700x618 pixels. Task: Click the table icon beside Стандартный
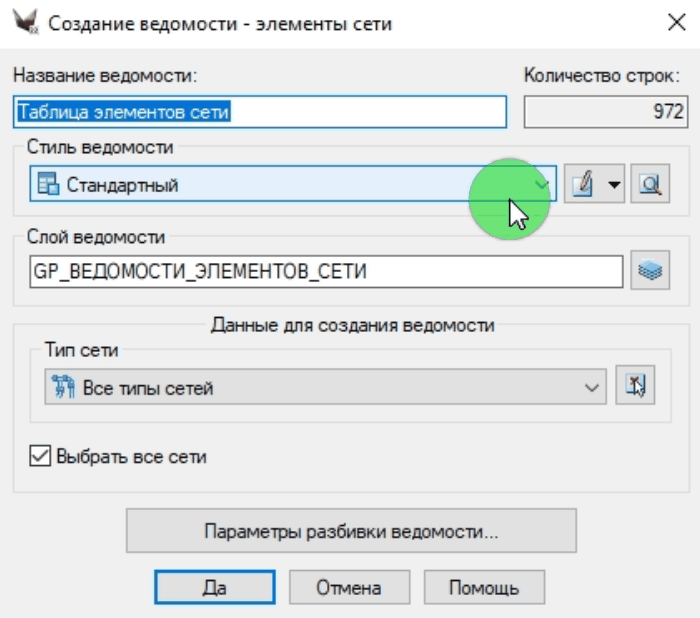click(47, 184)
